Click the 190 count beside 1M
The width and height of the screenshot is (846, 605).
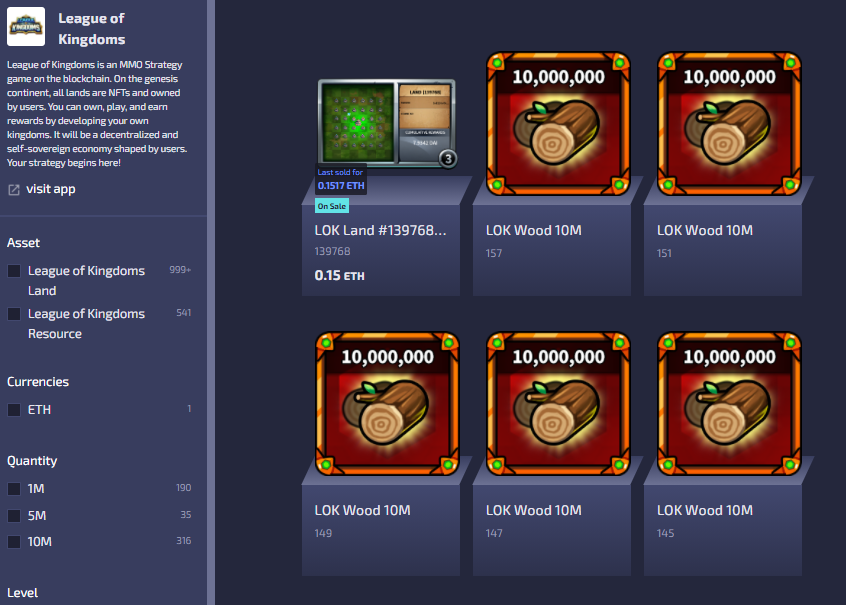tap(183, 487)
